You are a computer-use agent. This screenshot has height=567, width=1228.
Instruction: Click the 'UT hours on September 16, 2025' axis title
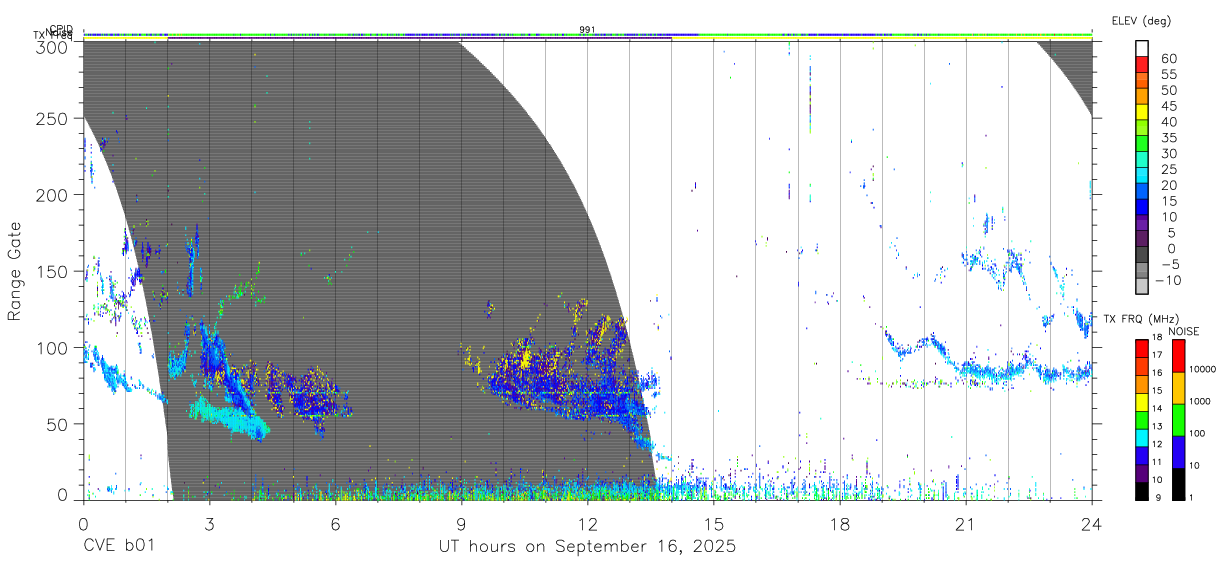coord(588,547)
